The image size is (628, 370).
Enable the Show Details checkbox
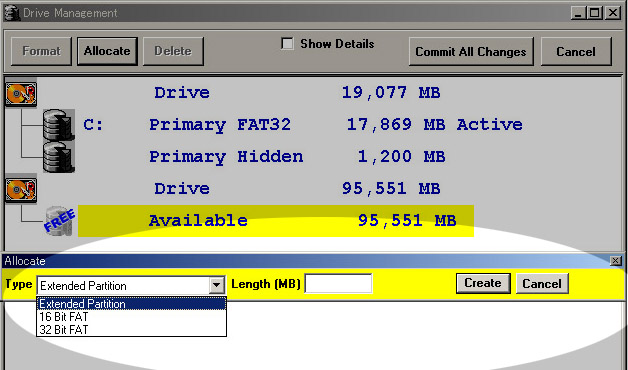pos(287,43)
